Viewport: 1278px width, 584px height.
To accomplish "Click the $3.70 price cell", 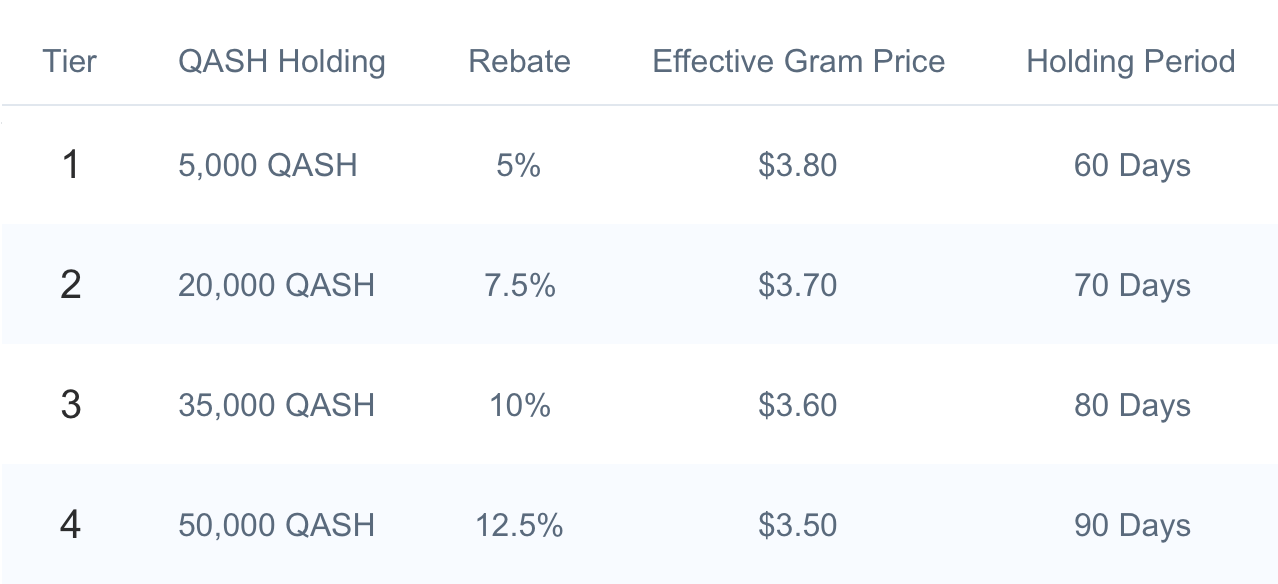I will pos(798,285).
